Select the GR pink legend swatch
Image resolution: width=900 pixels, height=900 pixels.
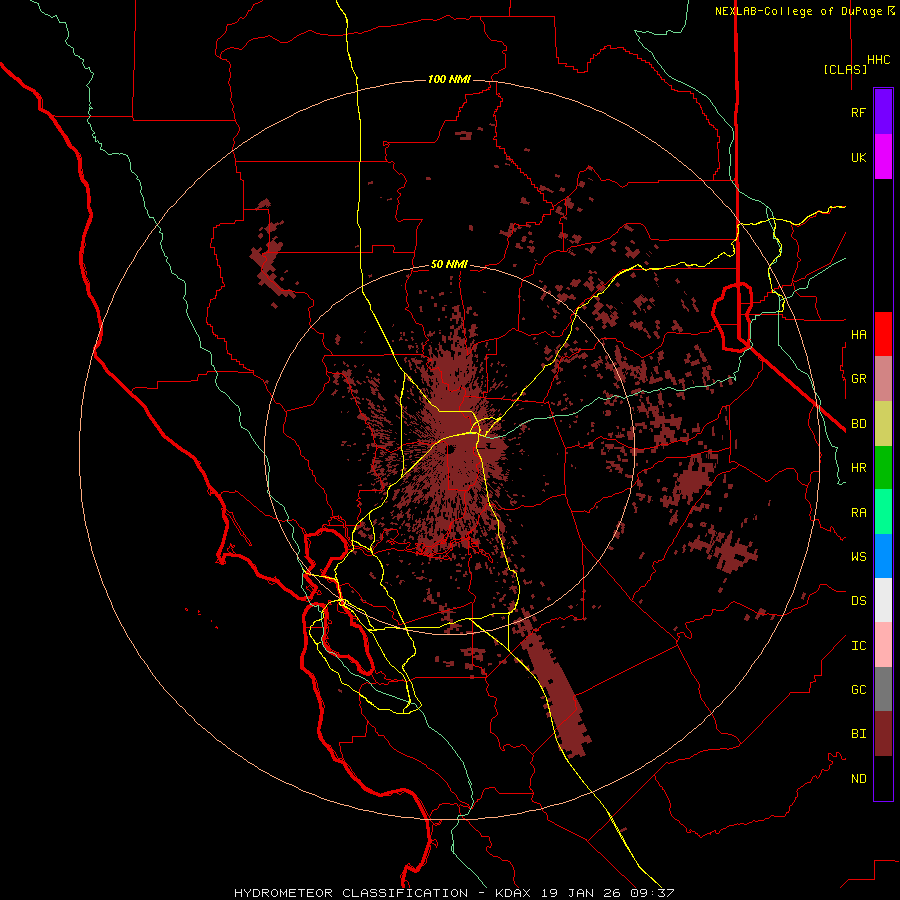[883, 378]
